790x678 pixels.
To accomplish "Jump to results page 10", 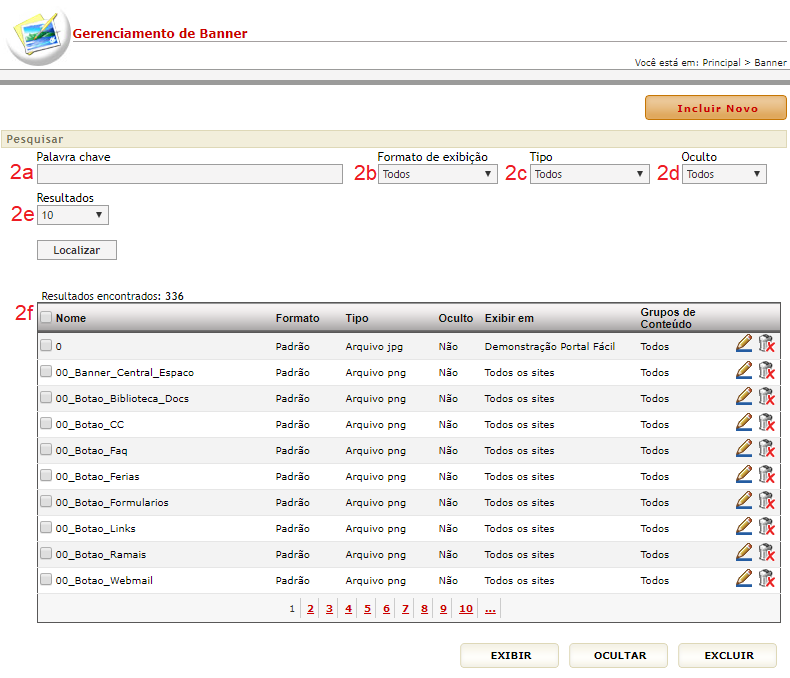I will (x=466, y=608).
